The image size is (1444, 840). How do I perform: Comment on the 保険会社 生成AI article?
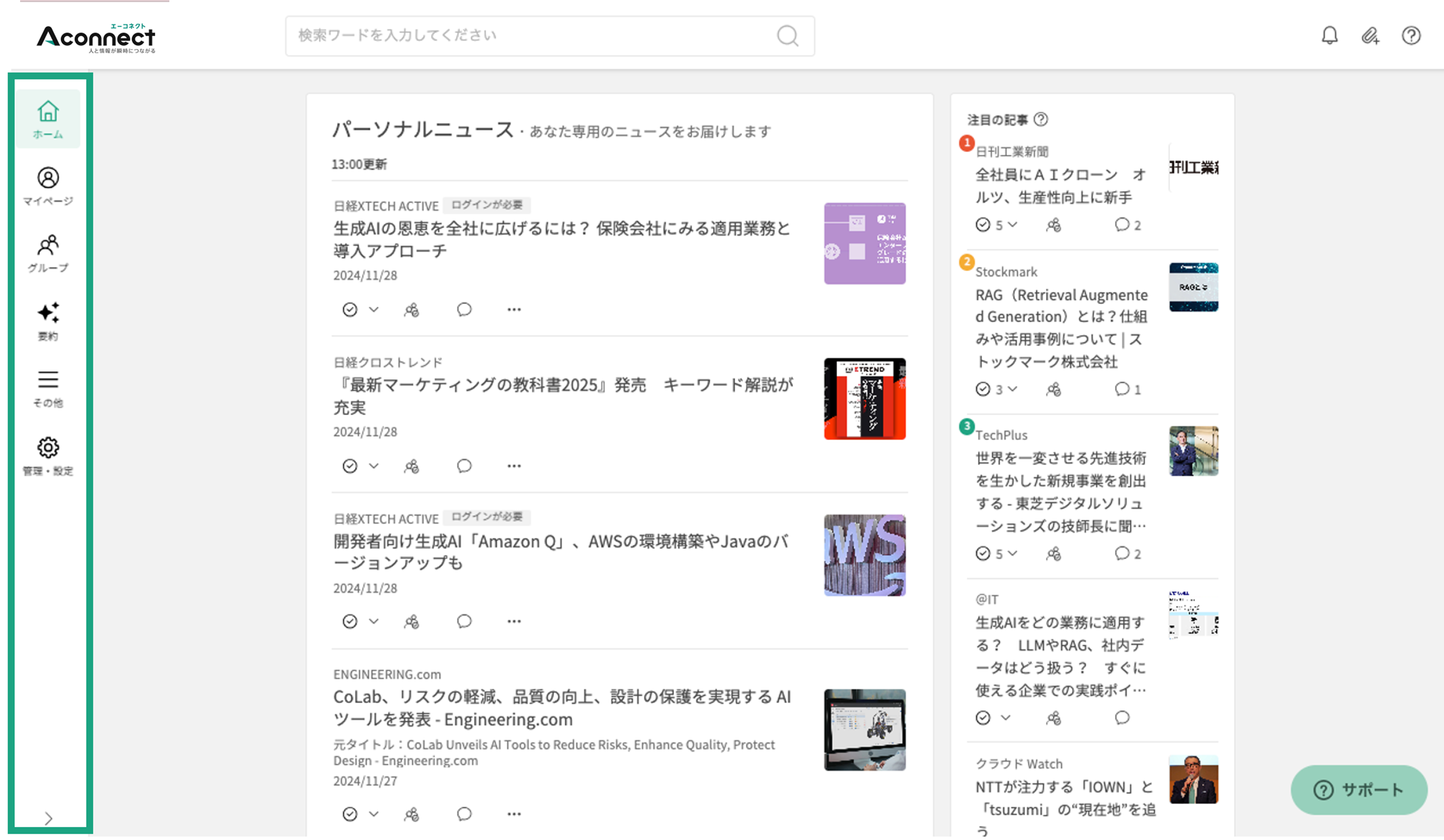pyautogui.click(x=464, y=309)
